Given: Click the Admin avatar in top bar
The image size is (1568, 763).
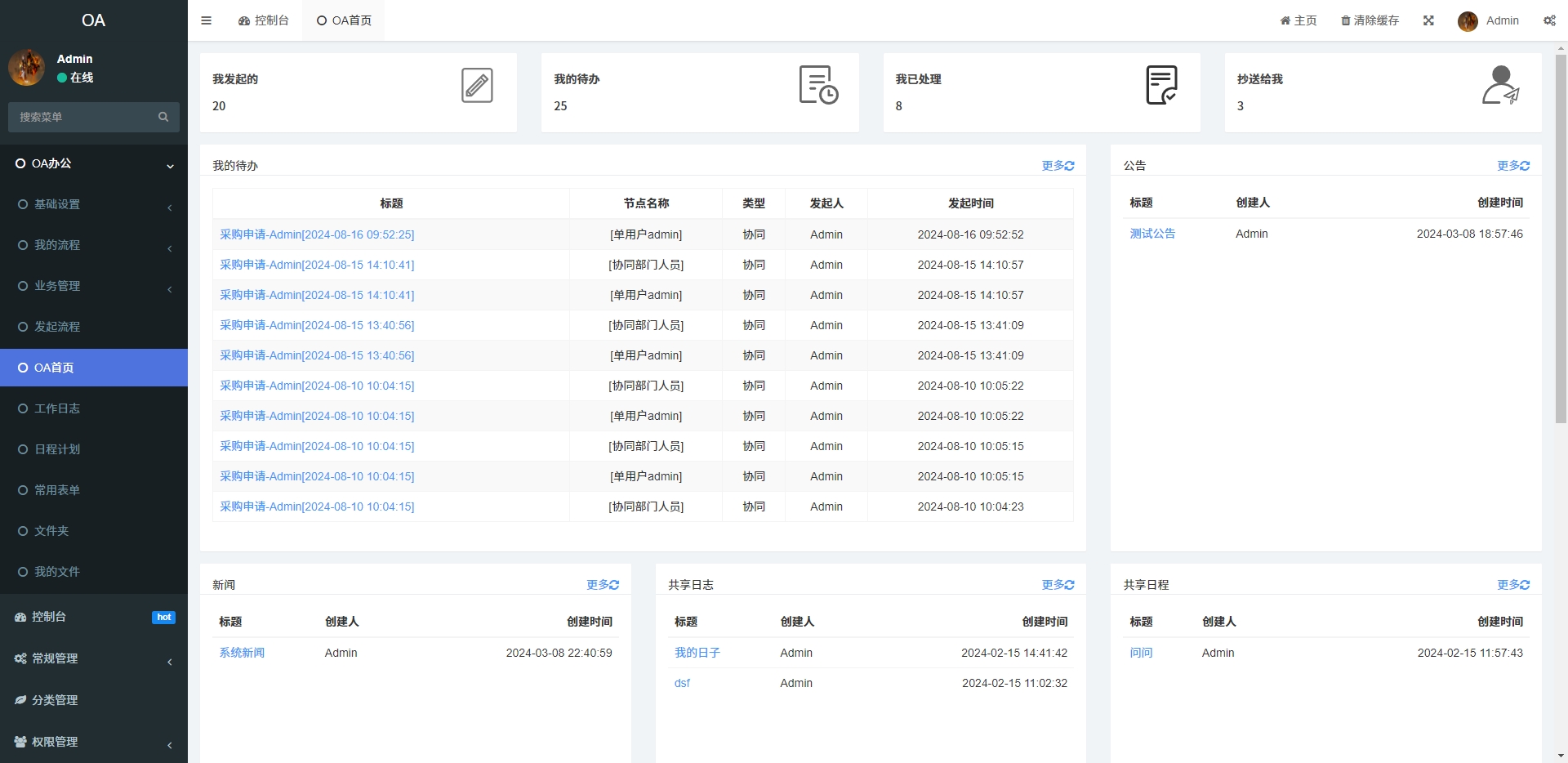Looking at the screenshot, I should pos(1468,21).
